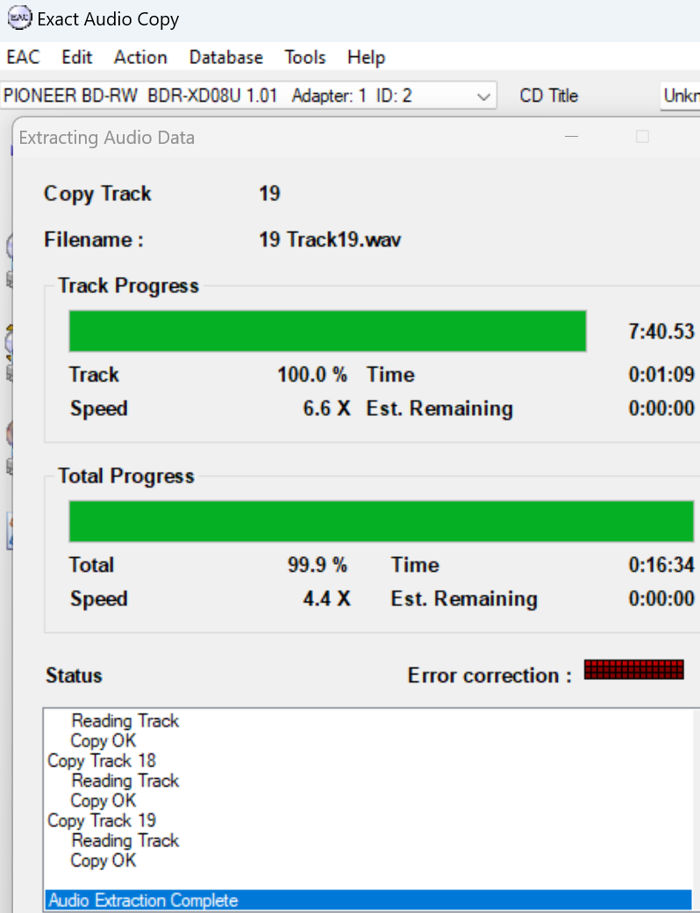This screenshot has height=913, width=700.
Task: Click the Exact Audio Copy title bar icon
Action: 19,17
